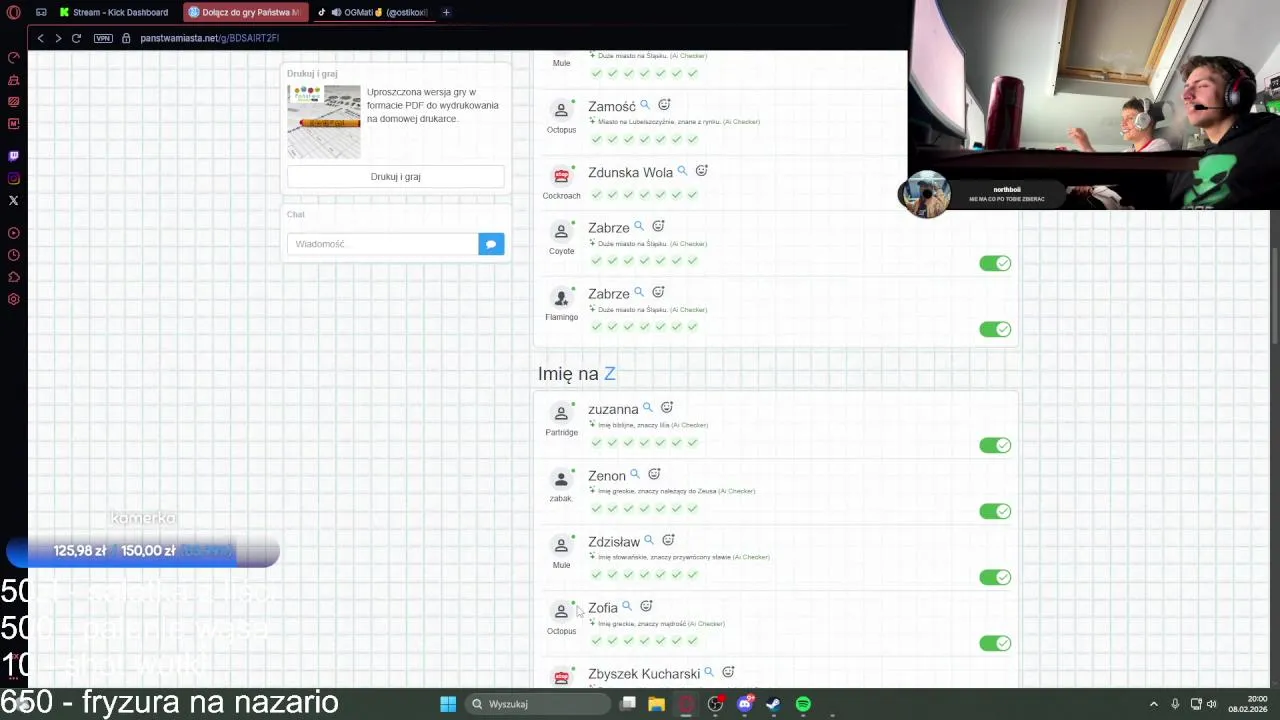Click the Drukuj i graj preview thumbnail
This screenshot has height=720, width=1280.
tap(324, 121)
